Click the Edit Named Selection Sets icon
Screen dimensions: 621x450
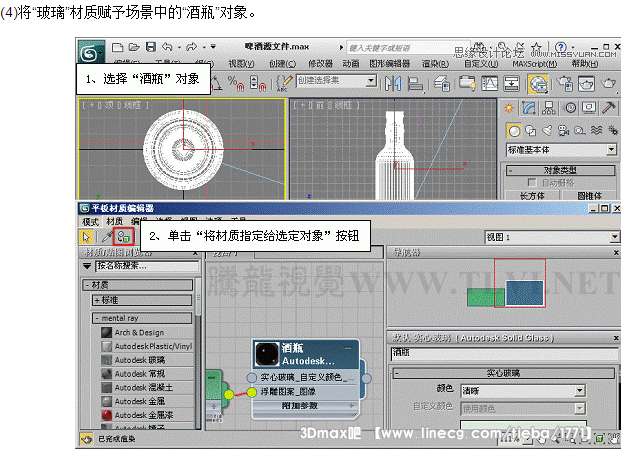coord(284,83)
